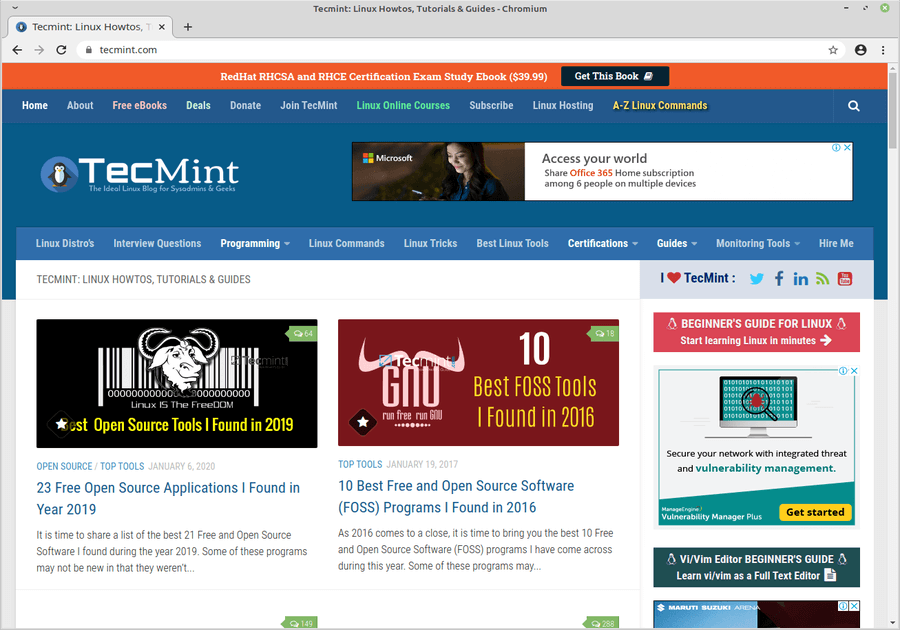Viewport: 900px width, 630px height.
Task: Open the About page
Action: coord(80,106)
